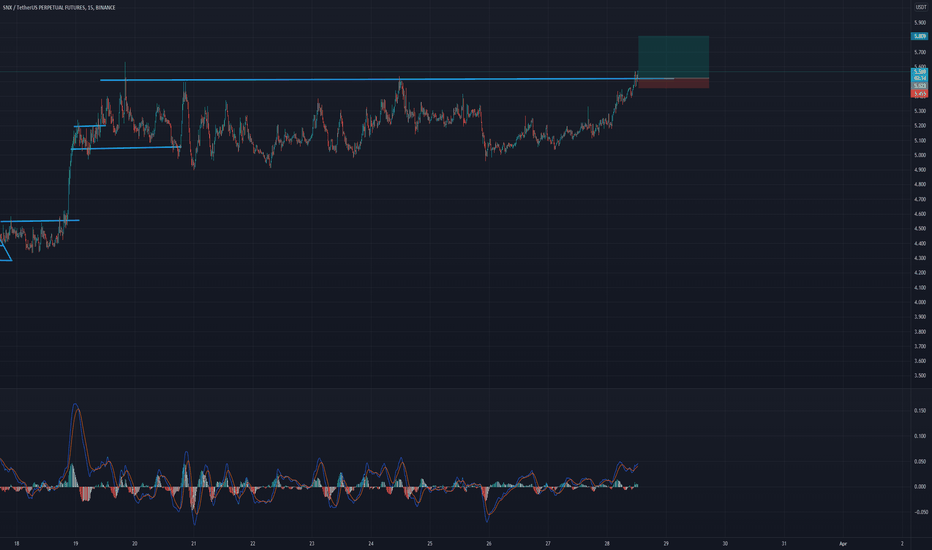932x550 pixels.
Task: Click the 4.000 price axis label
Action: tap(920, 302)
